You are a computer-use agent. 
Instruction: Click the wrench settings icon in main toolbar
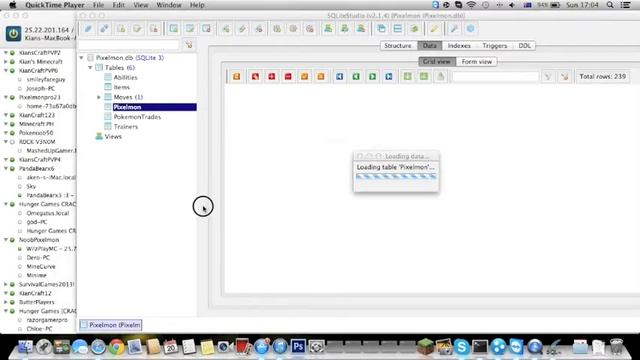pos(454,29)
